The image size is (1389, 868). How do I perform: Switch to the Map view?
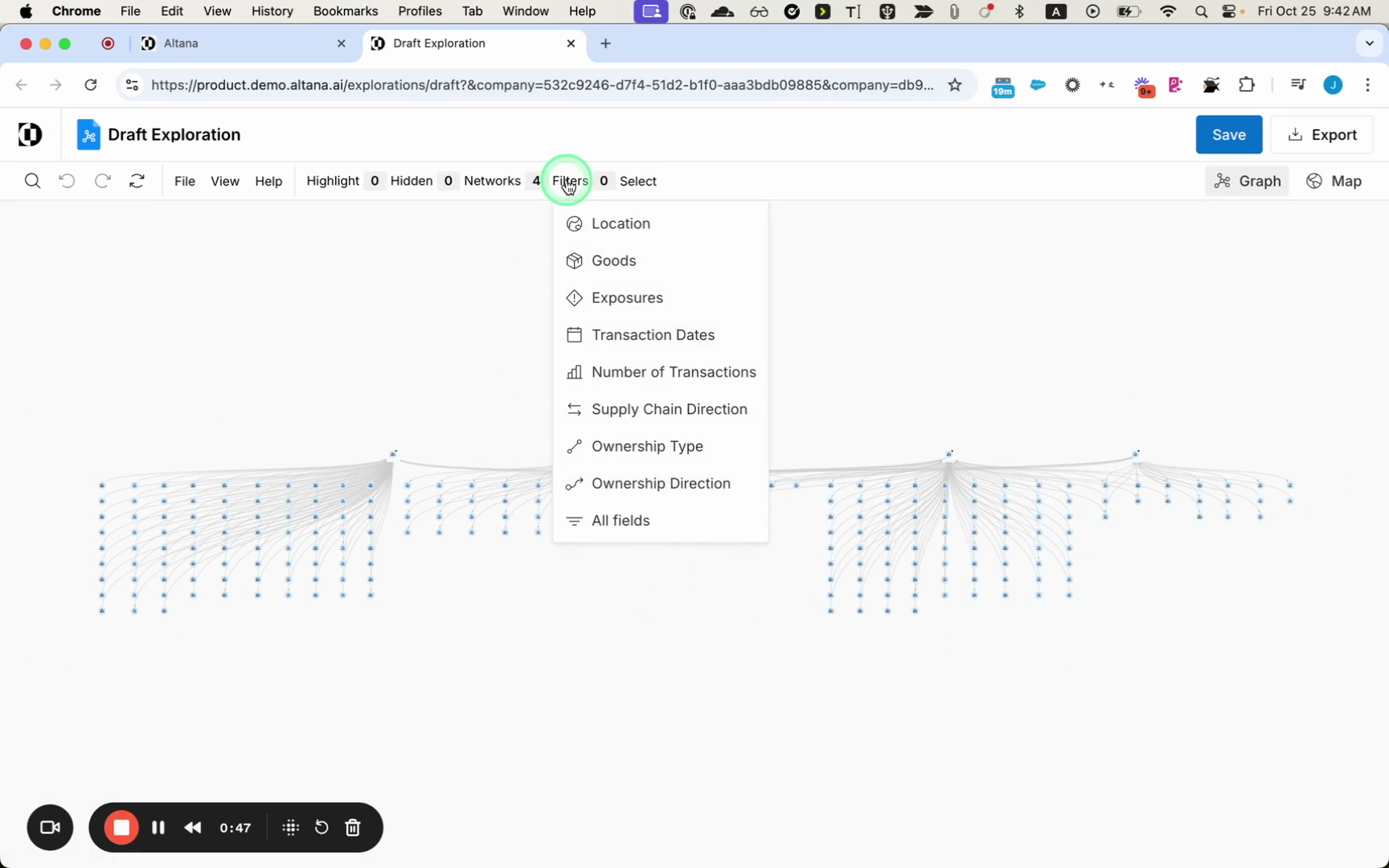pos(1334,181)
